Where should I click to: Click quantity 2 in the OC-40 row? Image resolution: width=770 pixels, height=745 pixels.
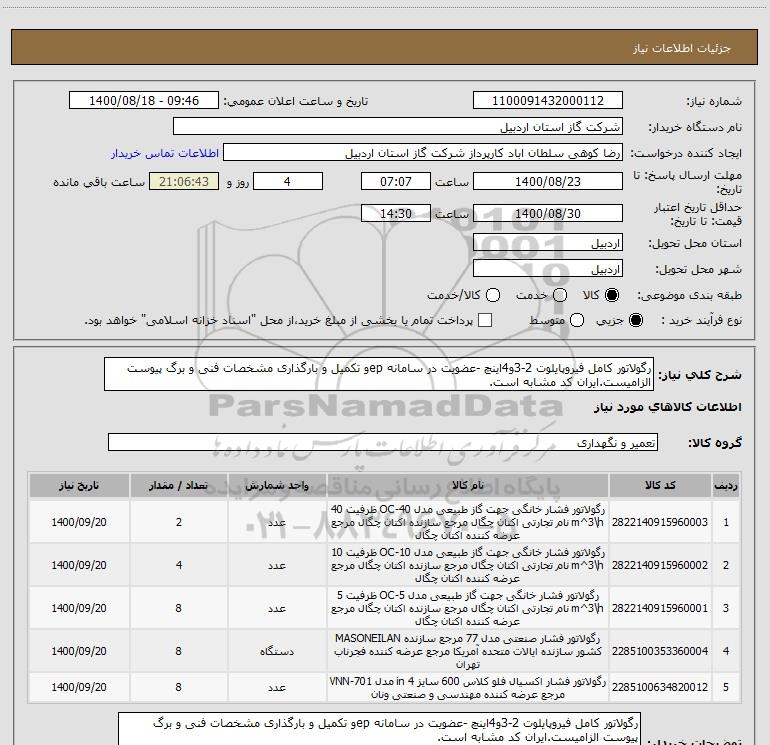click(x=179, y=522)
